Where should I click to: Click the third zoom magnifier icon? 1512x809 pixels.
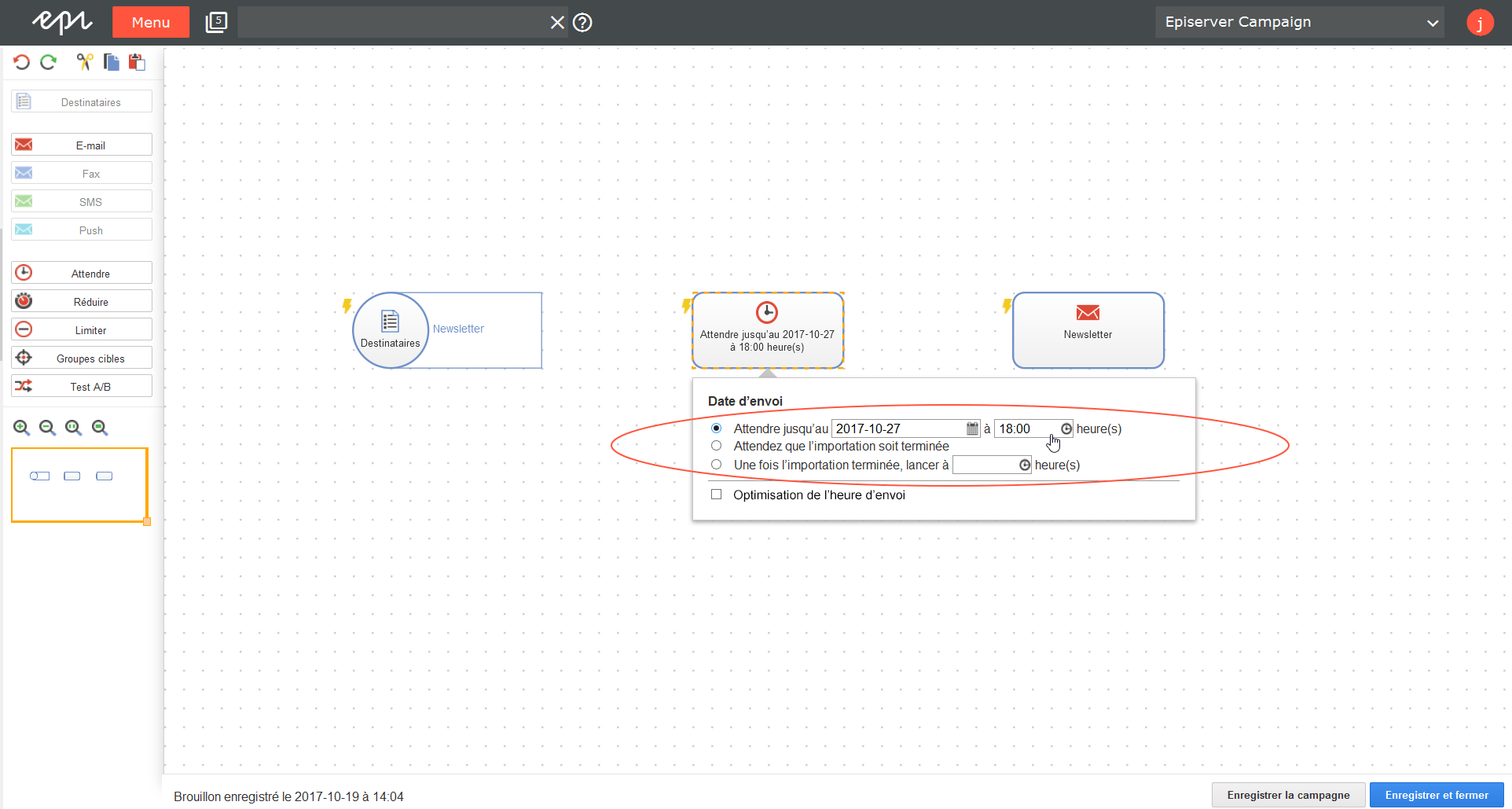(x=74, y=428)
